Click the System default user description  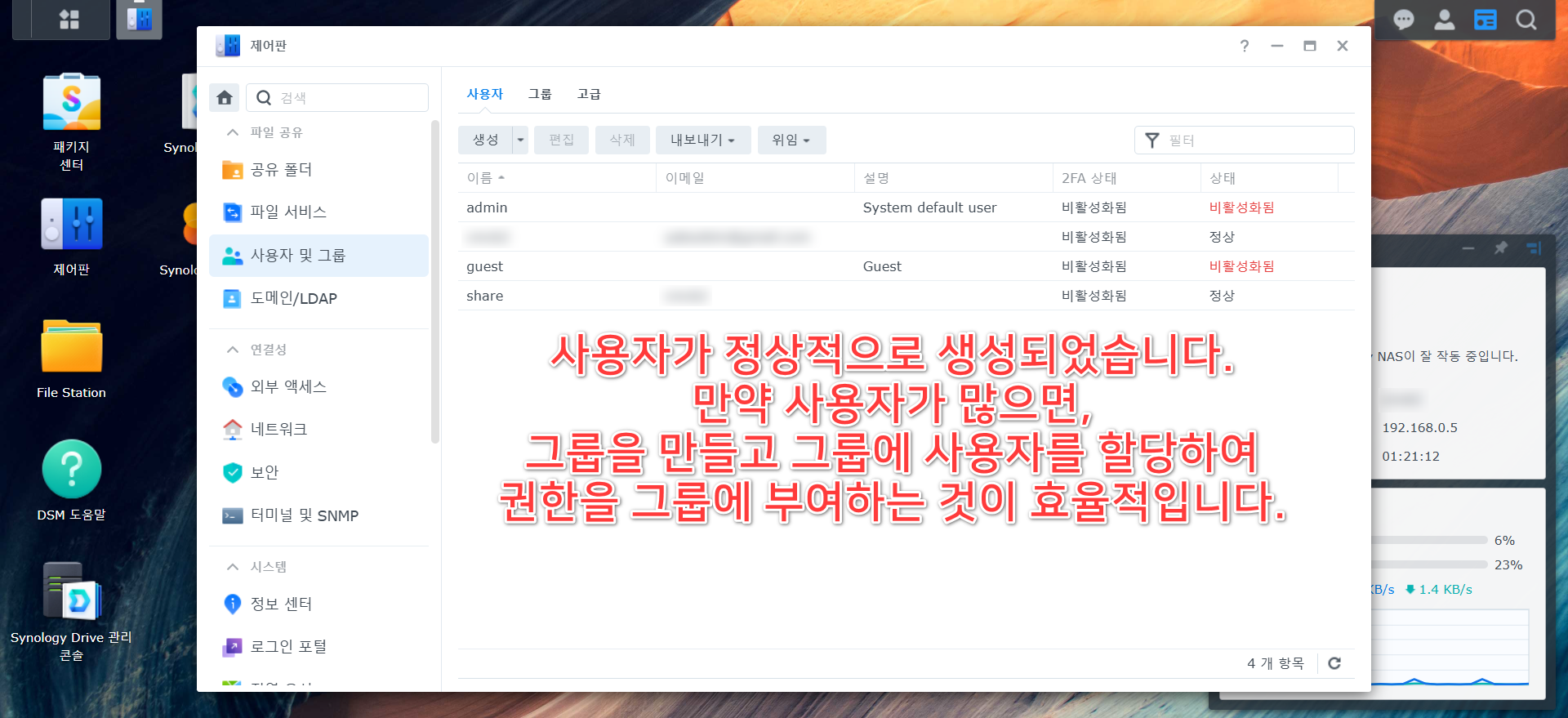coord(929,207)
